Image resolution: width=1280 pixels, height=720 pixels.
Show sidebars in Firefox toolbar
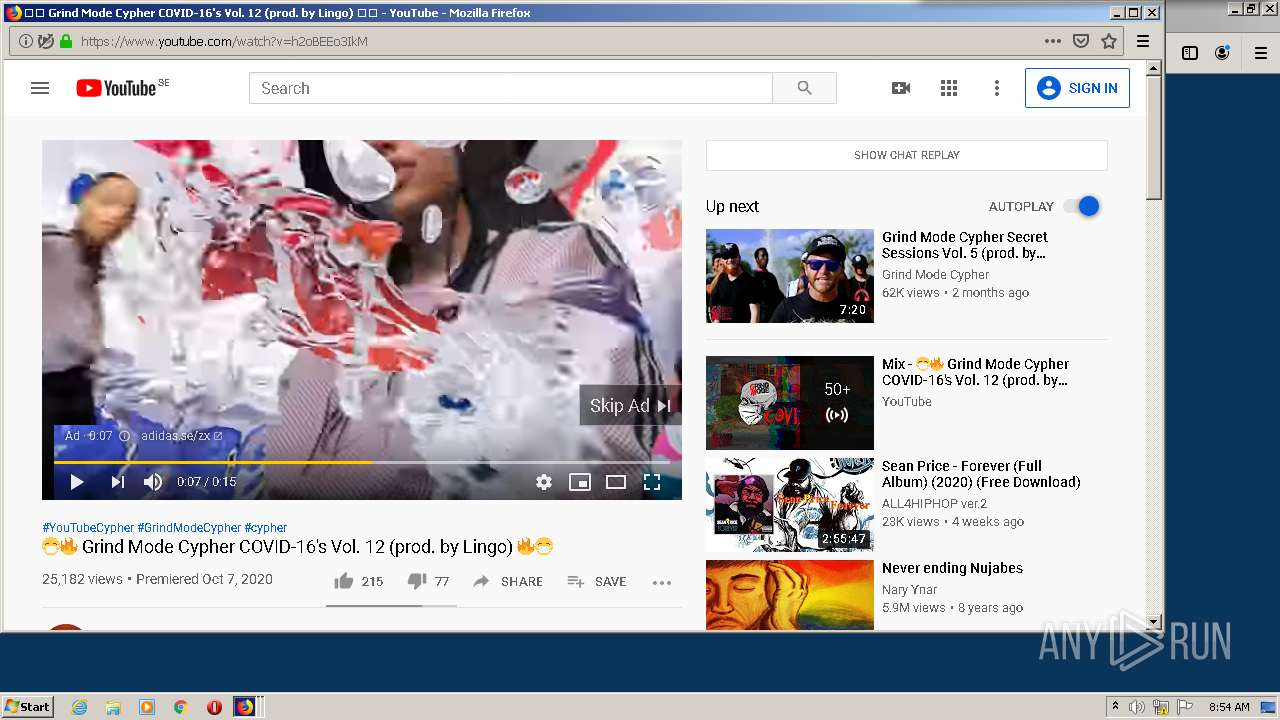(x=1190, y=53)
